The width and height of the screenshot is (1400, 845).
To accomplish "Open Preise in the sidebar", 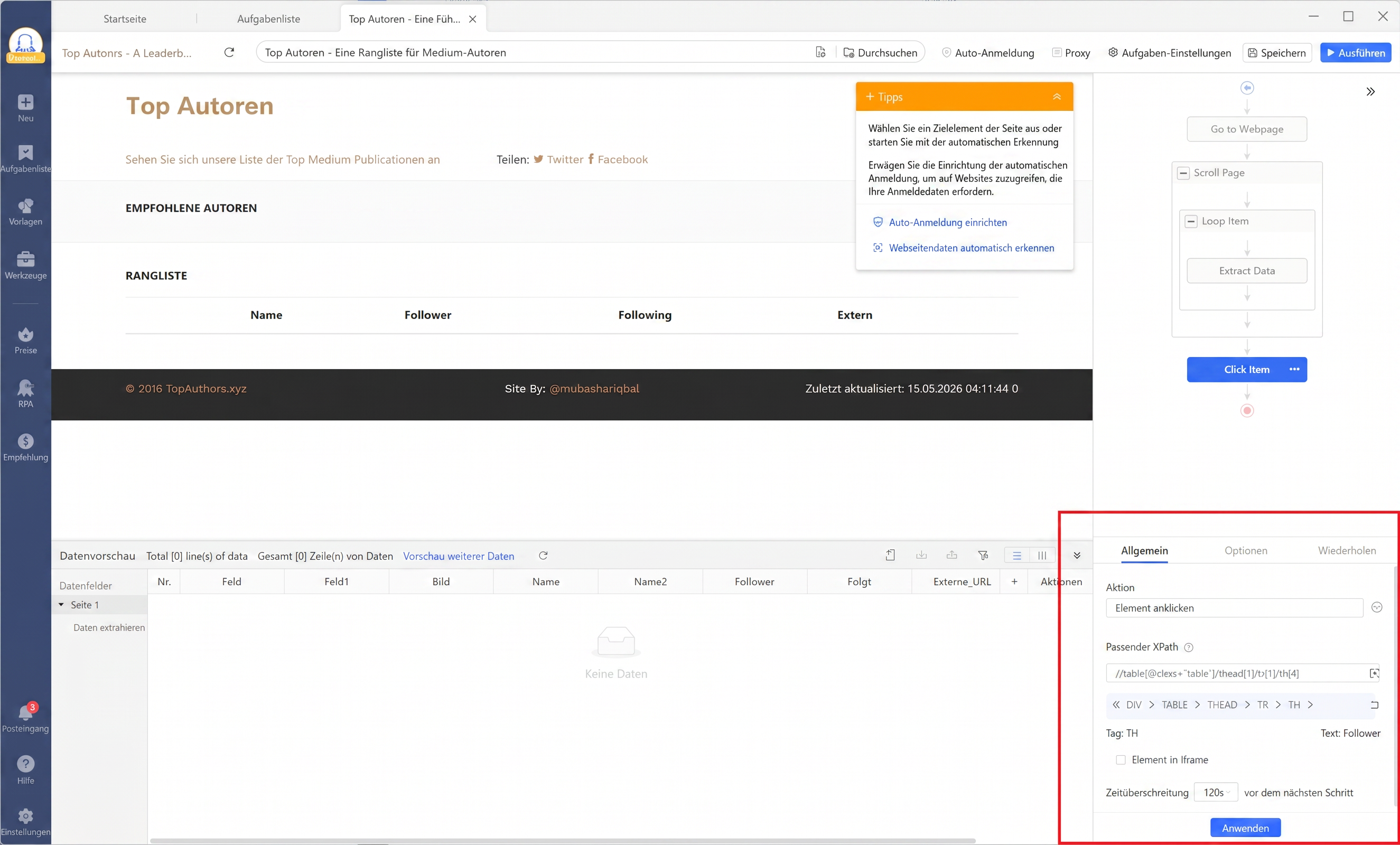I will [x=25, y=341].
